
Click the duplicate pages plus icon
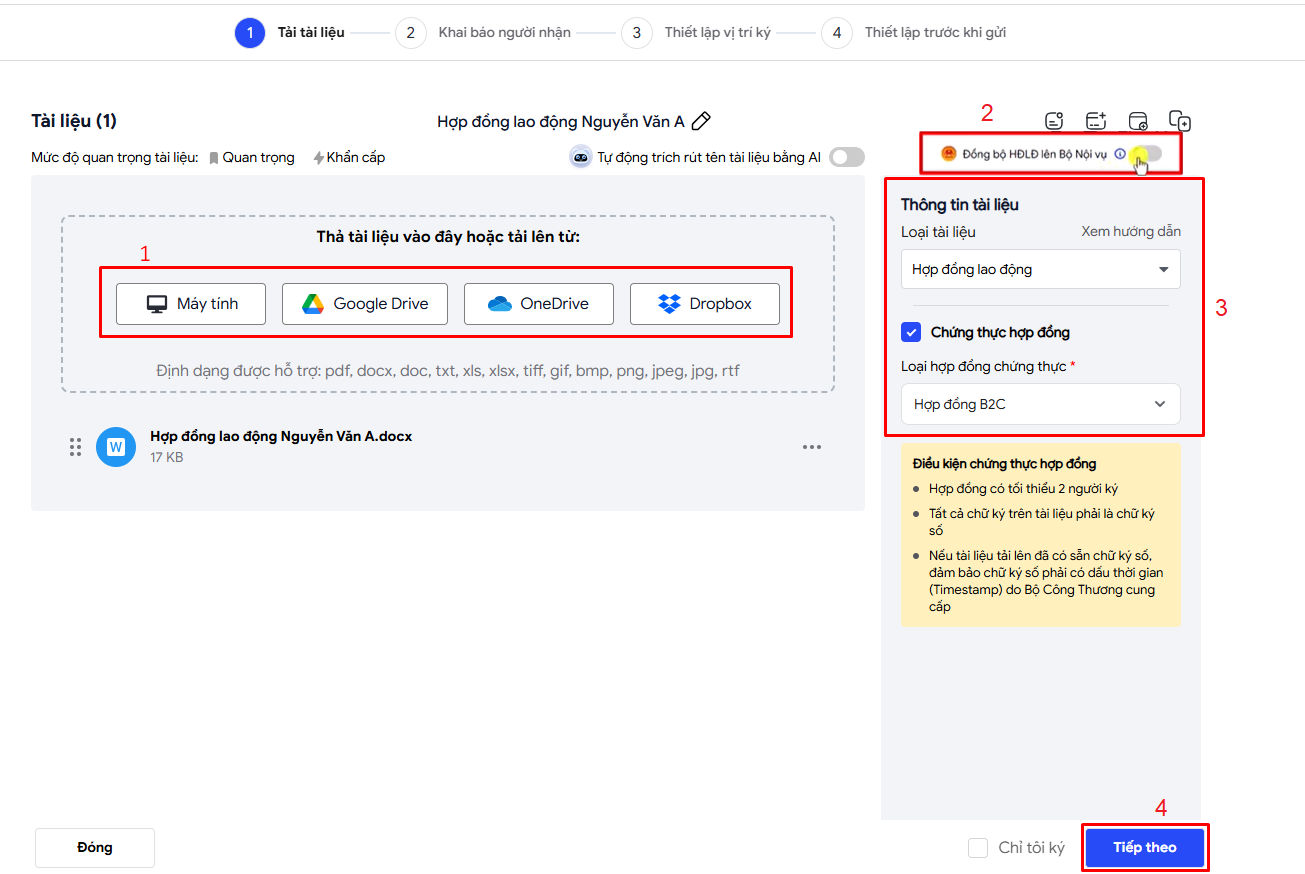click(x=1180, y=121)
